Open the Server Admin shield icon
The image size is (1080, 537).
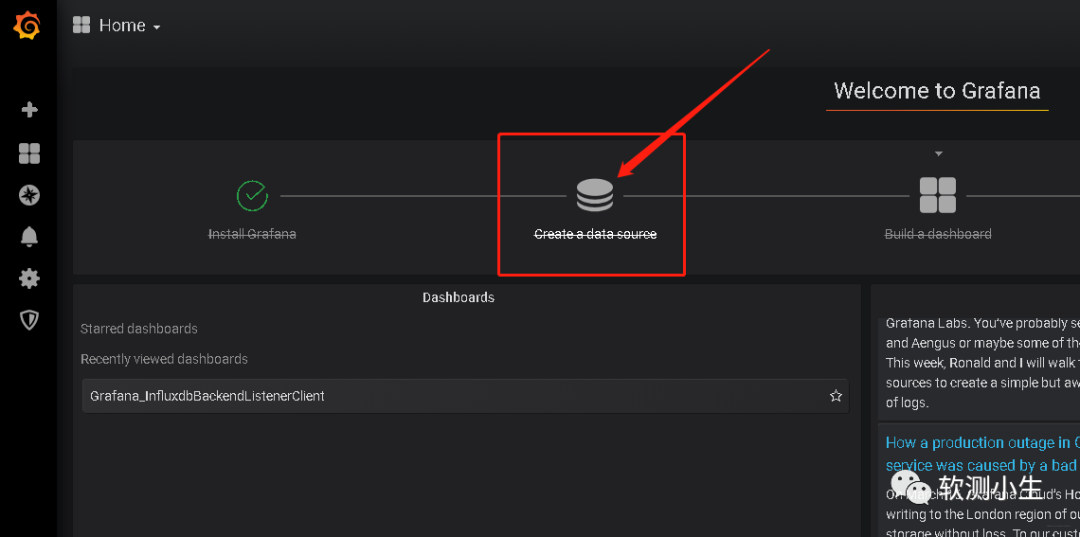pos(29,320)
